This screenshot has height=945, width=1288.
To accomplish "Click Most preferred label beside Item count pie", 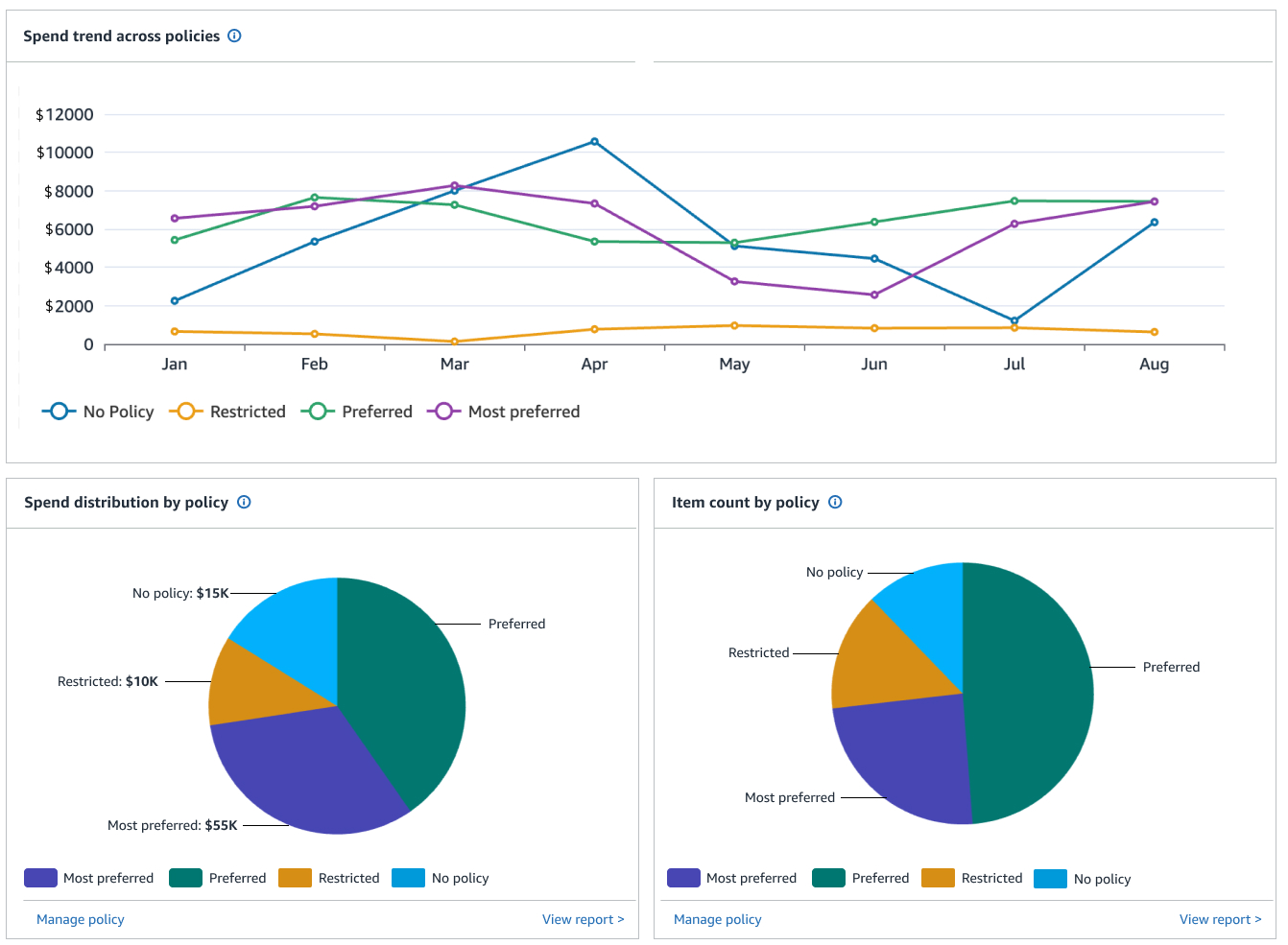I will pyautogui.click(x=790, y=797).
